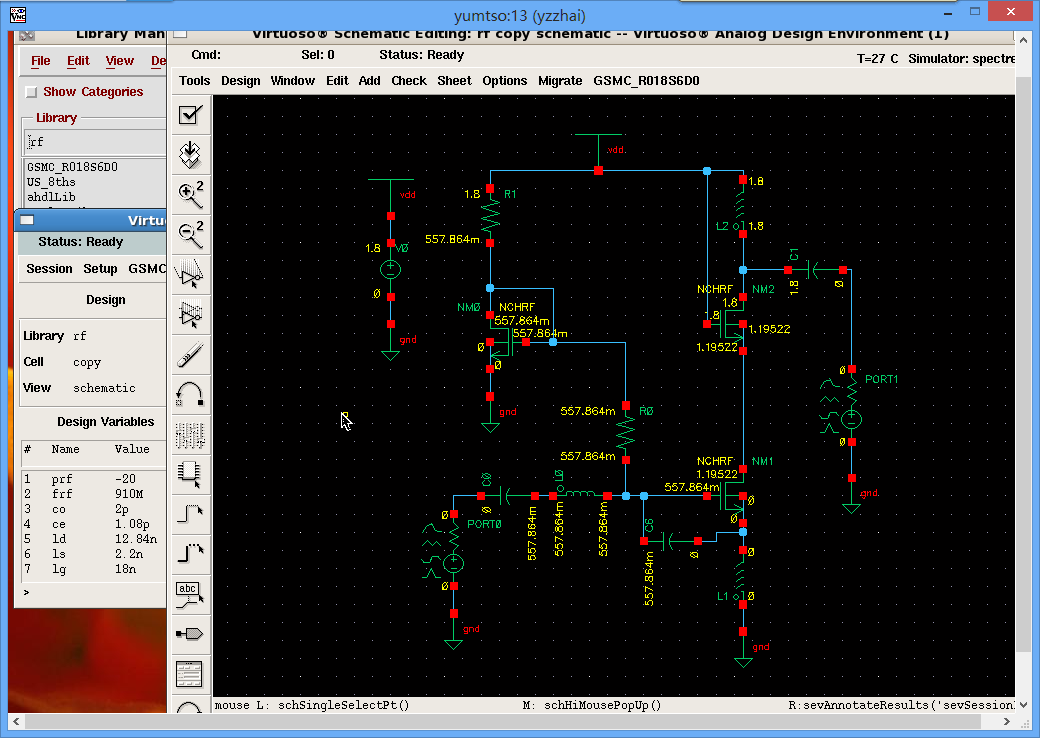This screenshot has height=738, width=1040.
Task: Zoom in by 2 using the magnifier plus icon
Action: 190,194
